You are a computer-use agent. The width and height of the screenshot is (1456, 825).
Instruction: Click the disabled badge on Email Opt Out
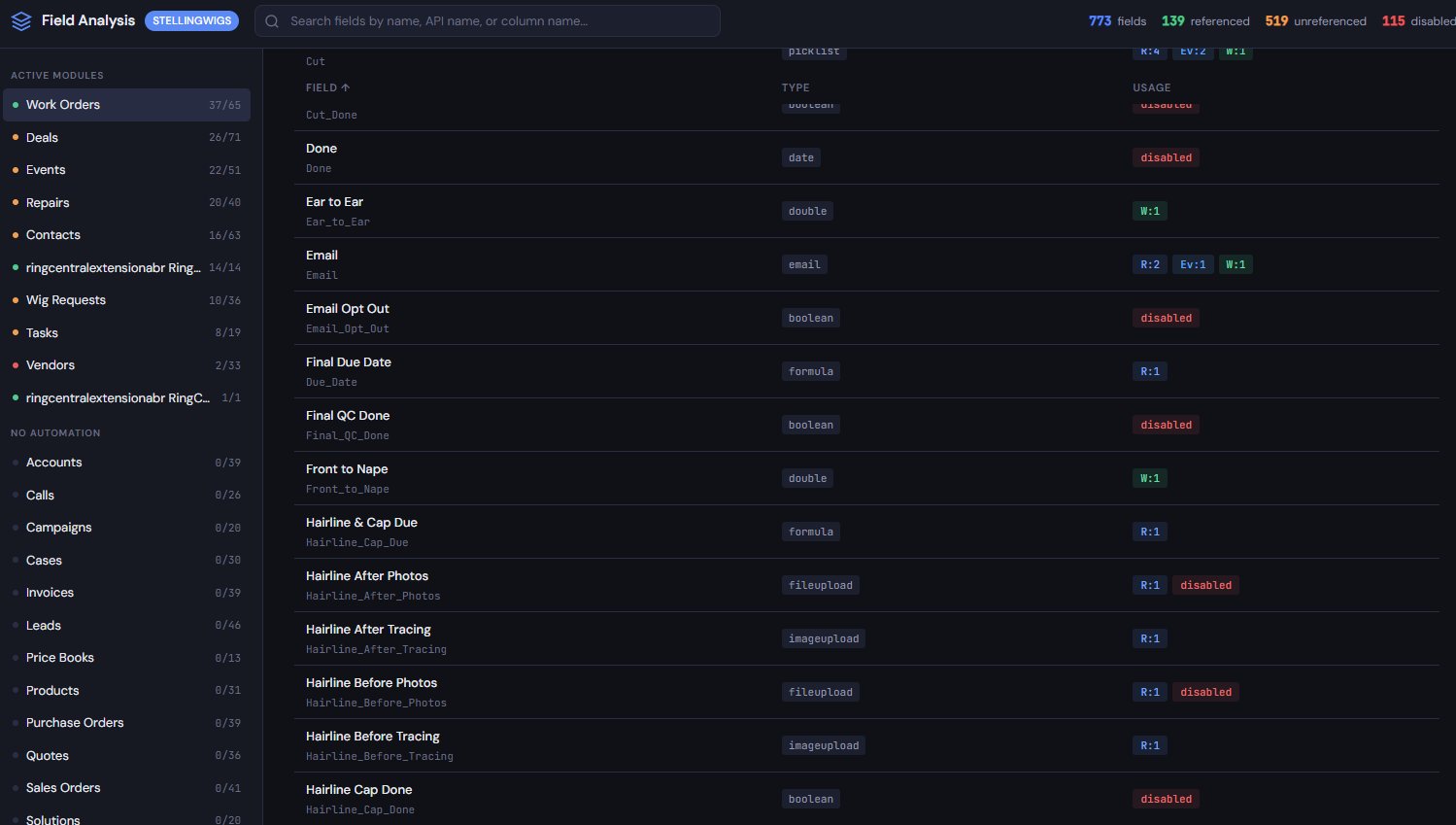1166,317
